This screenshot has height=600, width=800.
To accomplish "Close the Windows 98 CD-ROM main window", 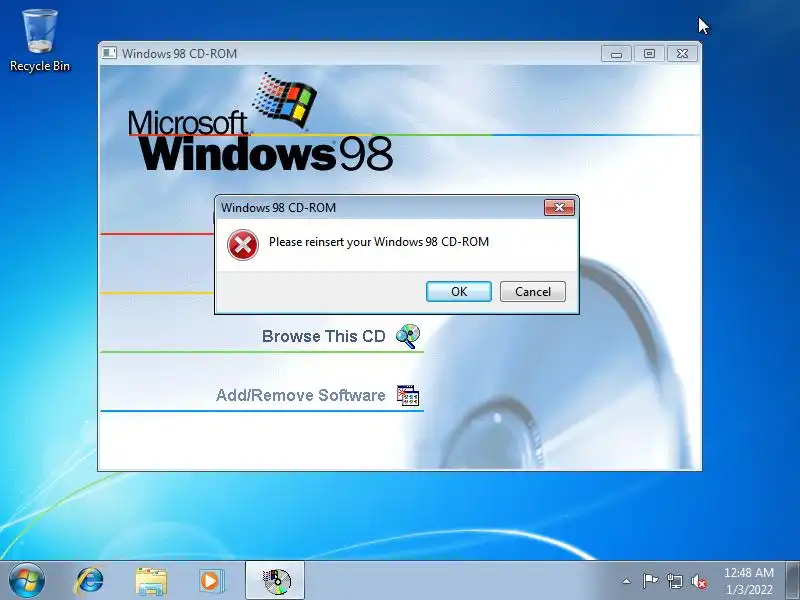I will pyautogui.click(x=682, y=54).
